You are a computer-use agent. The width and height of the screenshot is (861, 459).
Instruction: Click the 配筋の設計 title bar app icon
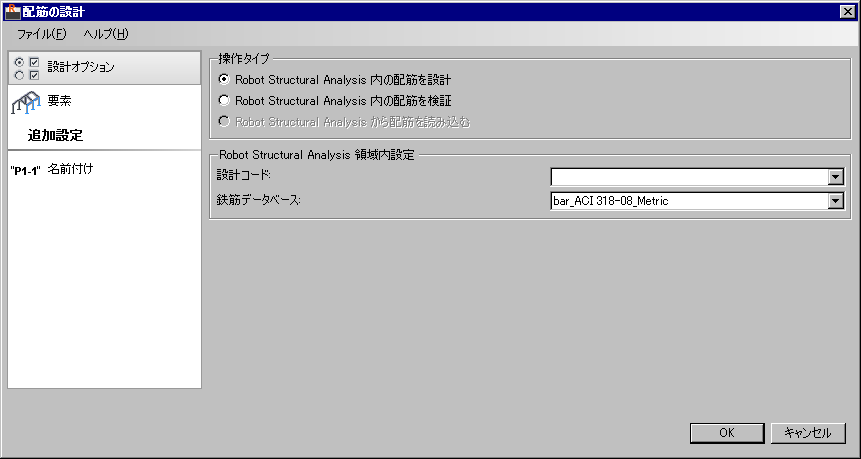tap(12, 11)
